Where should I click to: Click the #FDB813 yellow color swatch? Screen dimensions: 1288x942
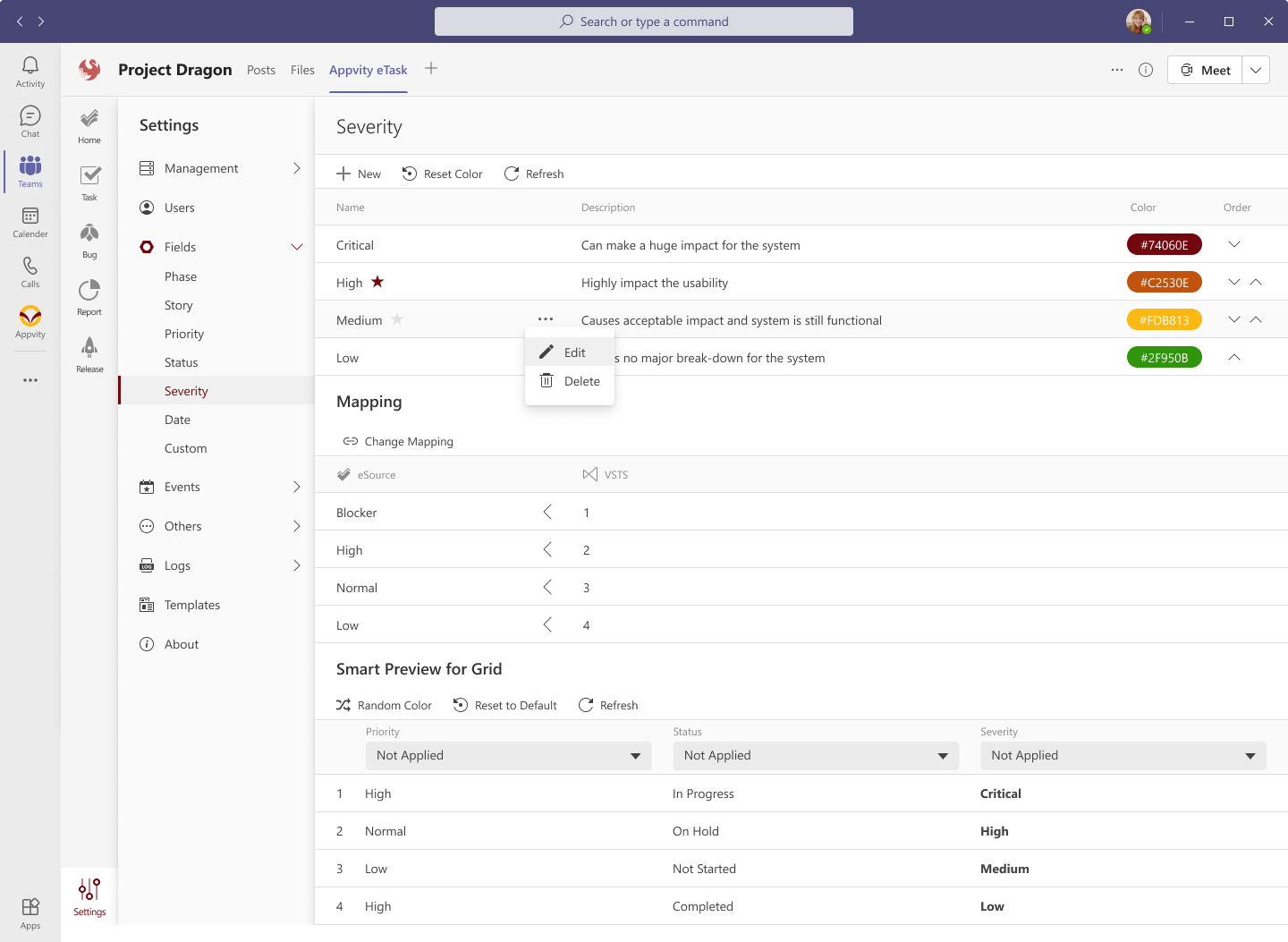[x=1164, y=320]
